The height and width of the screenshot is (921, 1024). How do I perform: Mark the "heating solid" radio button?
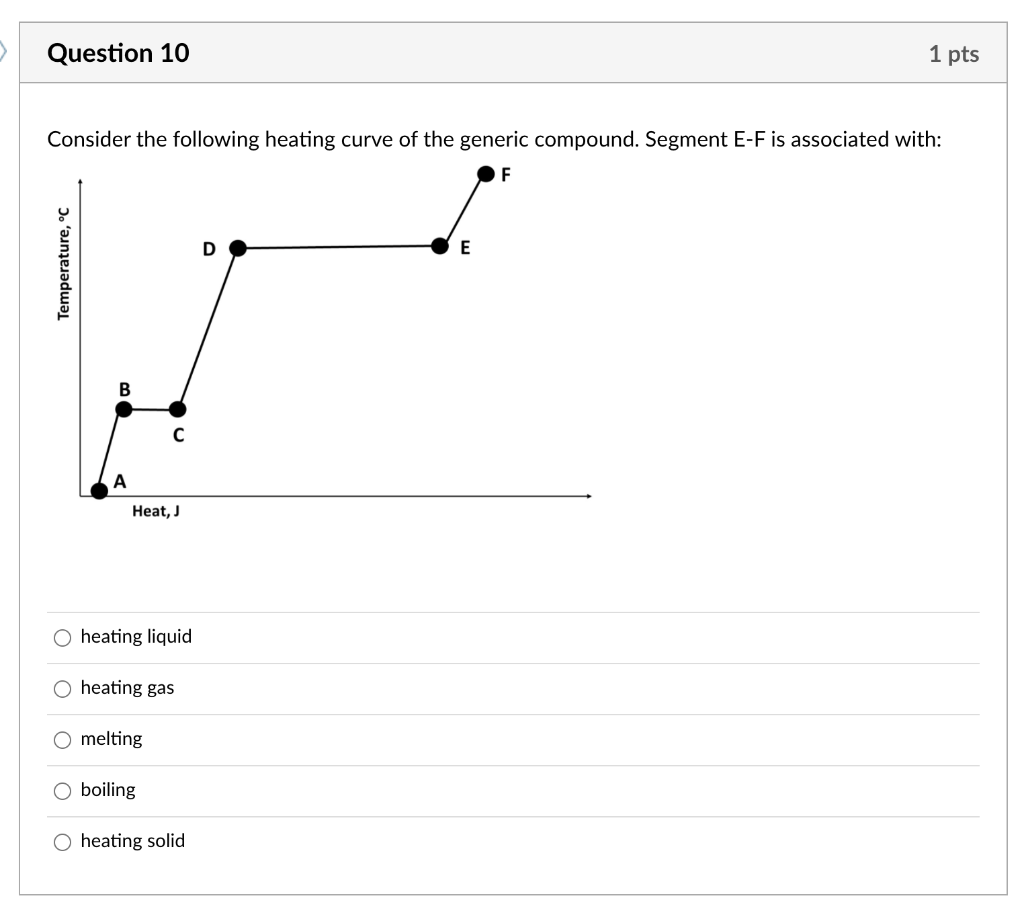(x=62, y=841)
